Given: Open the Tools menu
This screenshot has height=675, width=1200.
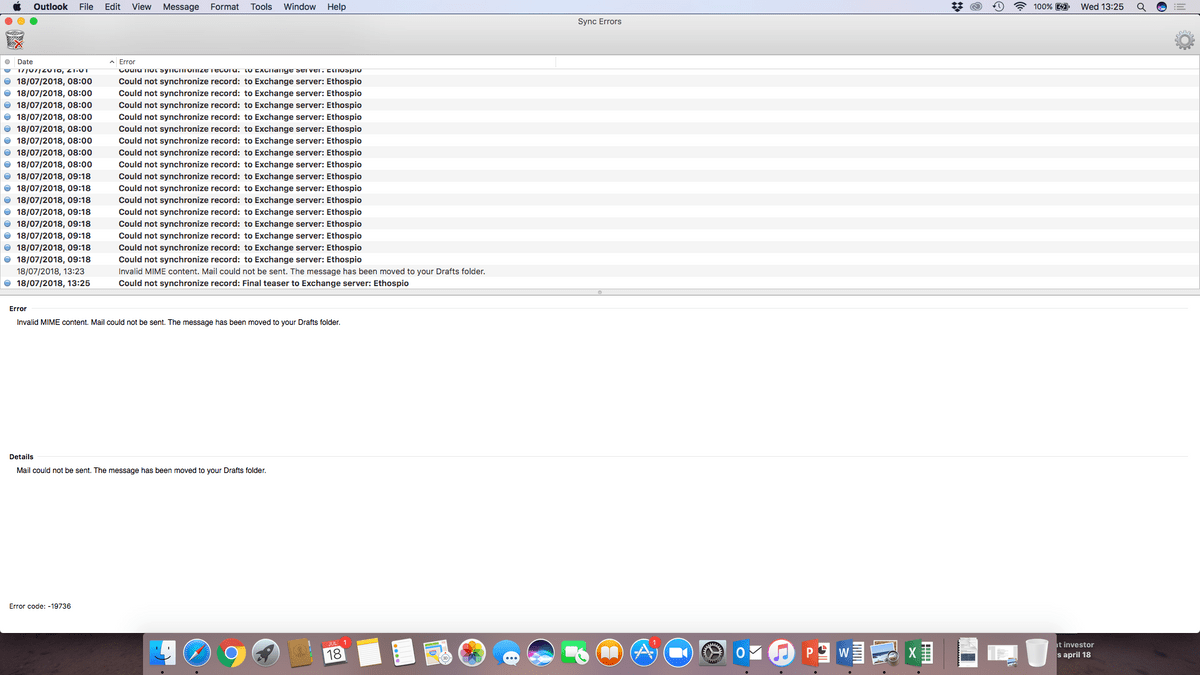Looking at the screenshot, I should click(x=261, y=6).
